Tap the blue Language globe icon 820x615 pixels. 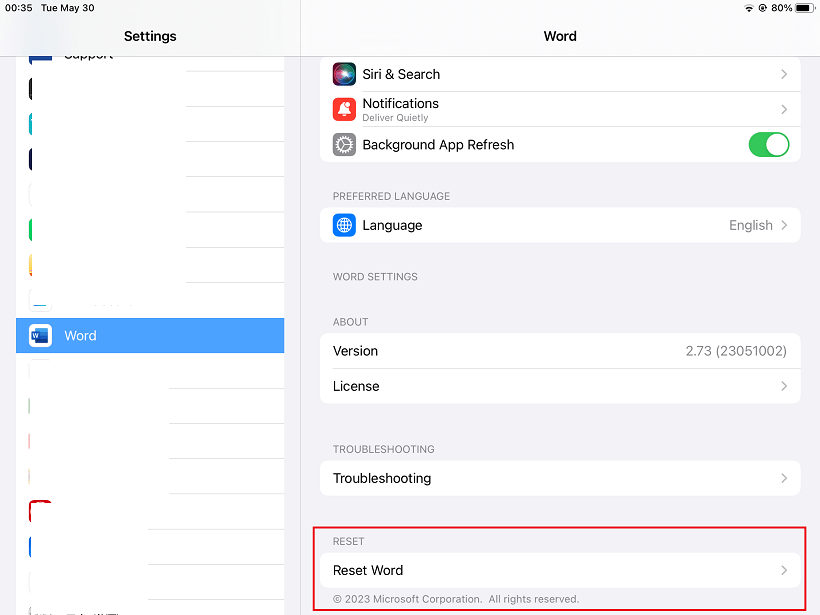(344, 225)
